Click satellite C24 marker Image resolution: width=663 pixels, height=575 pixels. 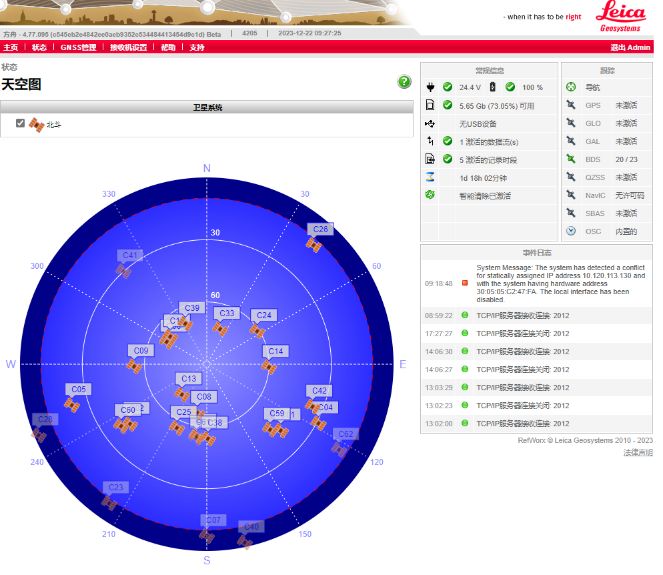click(257, 330)
